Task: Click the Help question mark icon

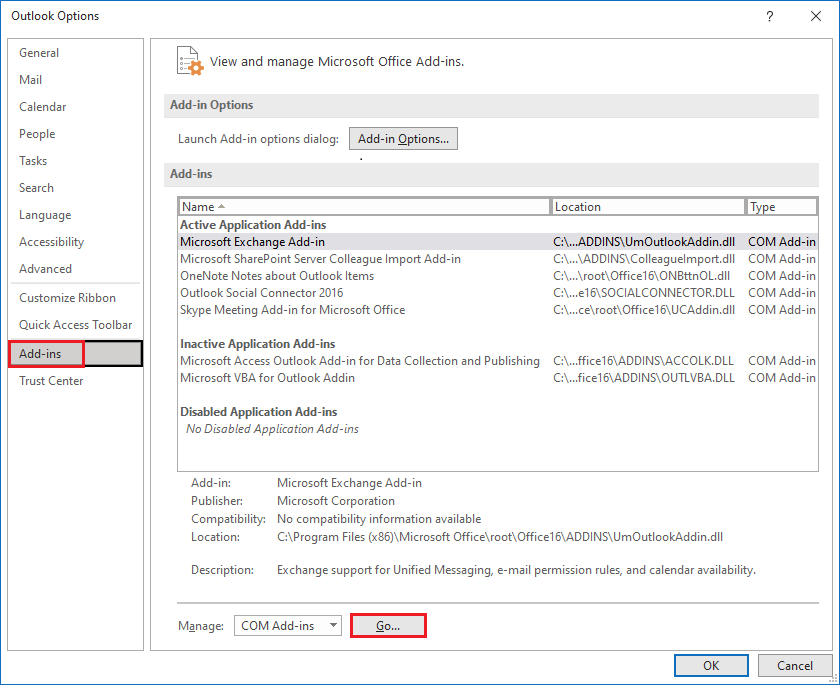Action: tap(769, 16)
